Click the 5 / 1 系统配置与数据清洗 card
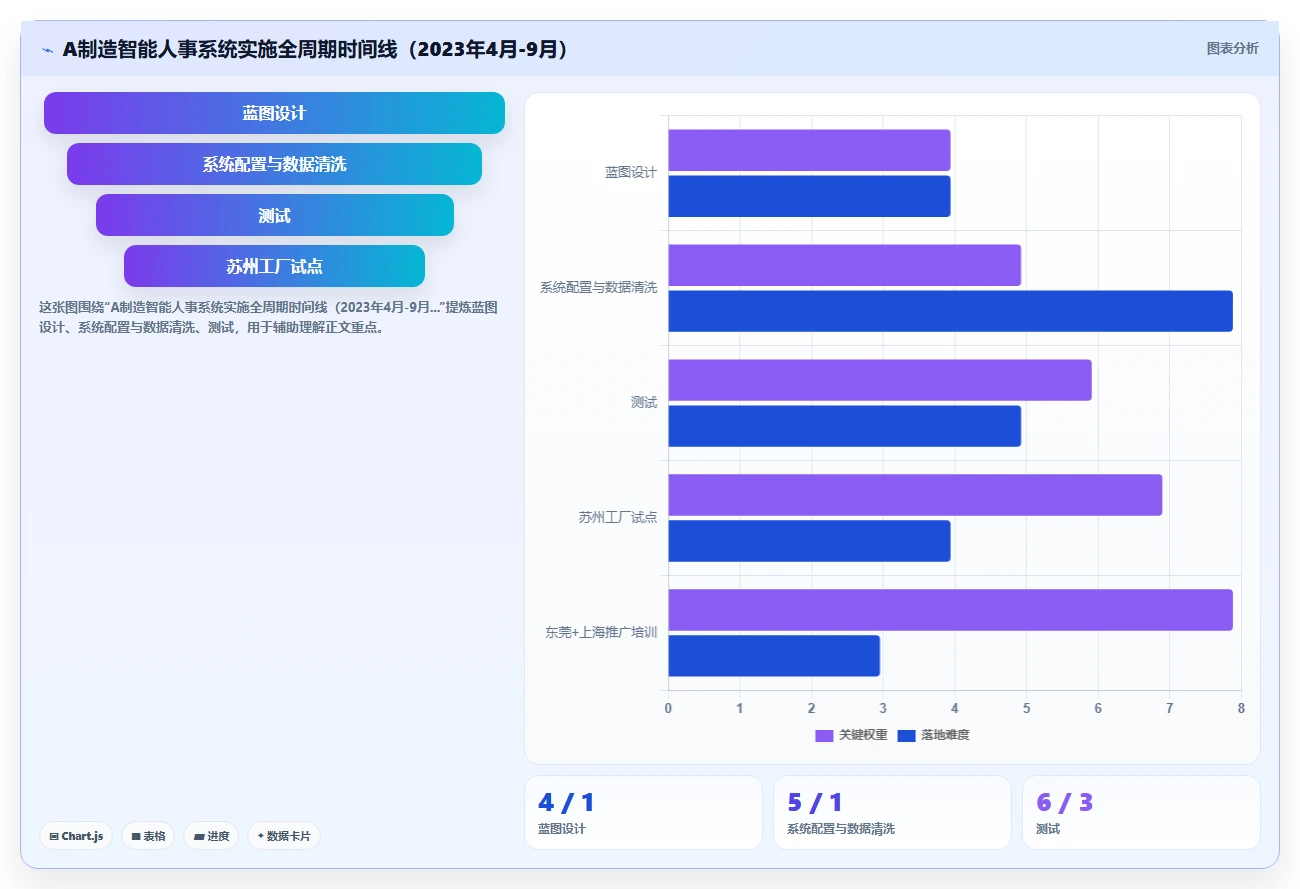The image size is (1300, 889). tap(892, 813)
